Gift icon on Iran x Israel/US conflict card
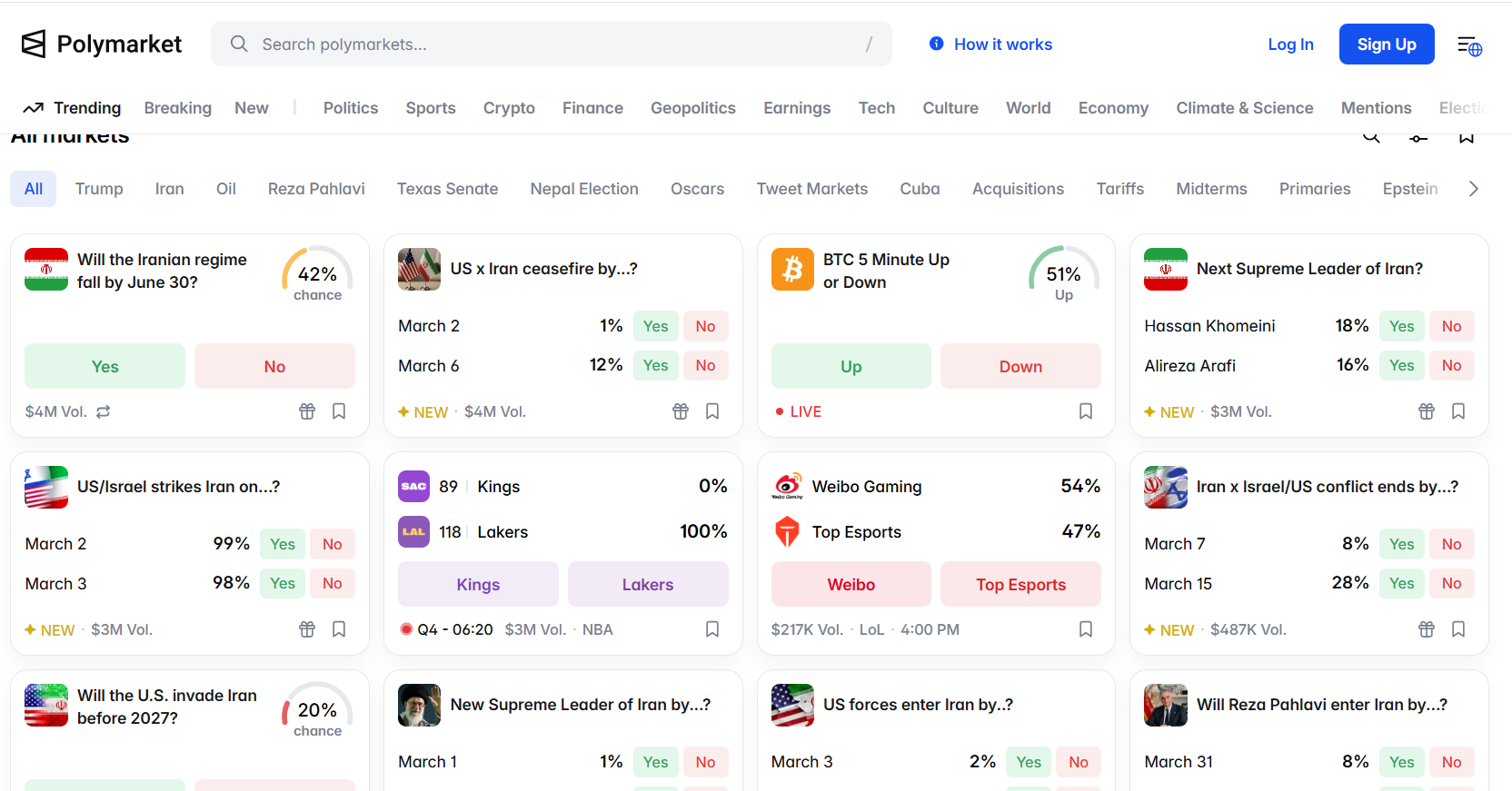This screenshot has height=791, width=1512. coord(1427,629)
